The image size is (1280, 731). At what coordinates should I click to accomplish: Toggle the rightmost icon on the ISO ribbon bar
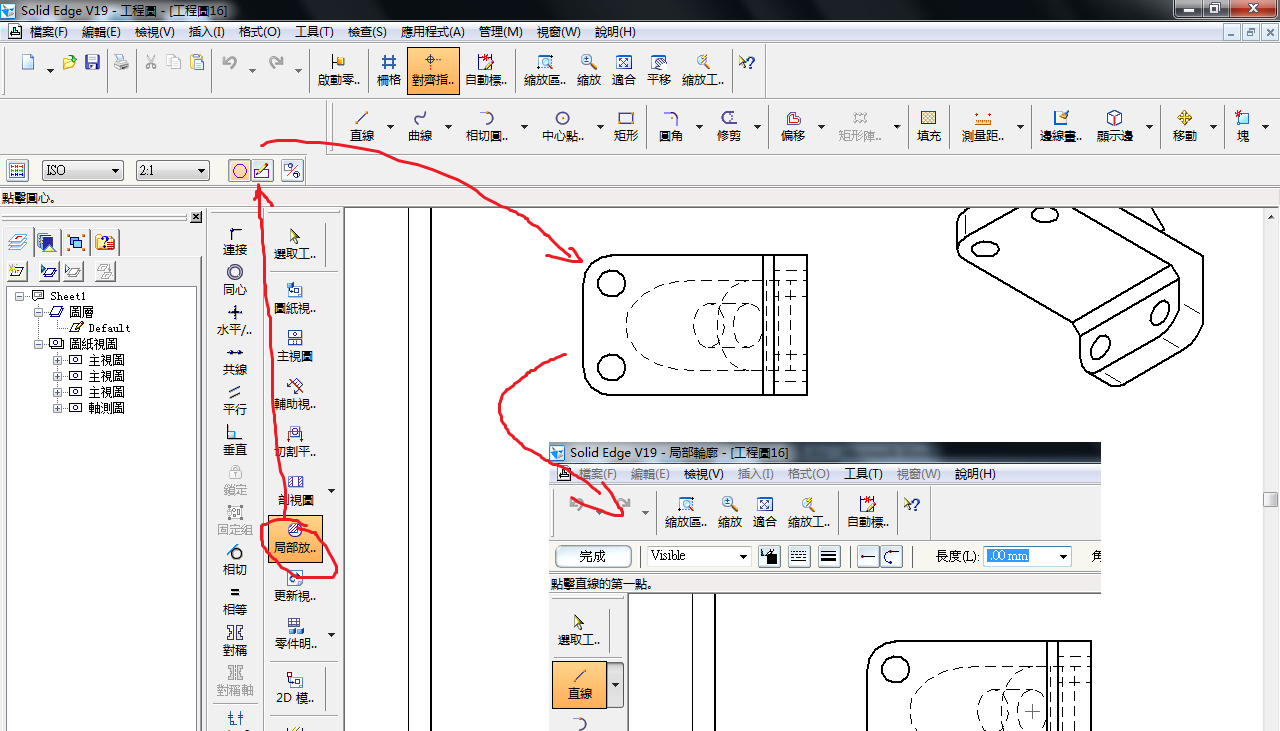[x=292, y=171]
